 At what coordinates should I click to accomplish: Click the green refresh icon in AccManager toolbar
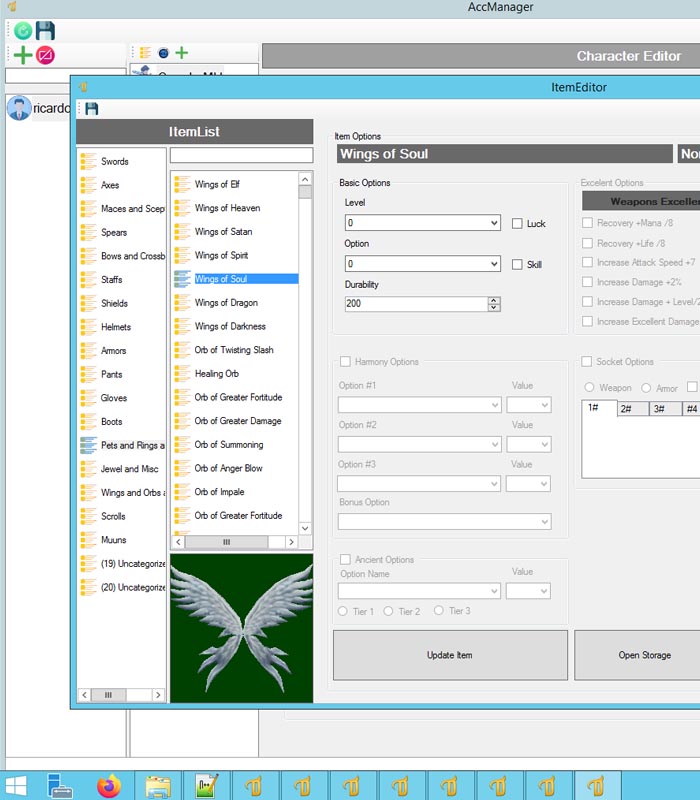pos(22,31)
